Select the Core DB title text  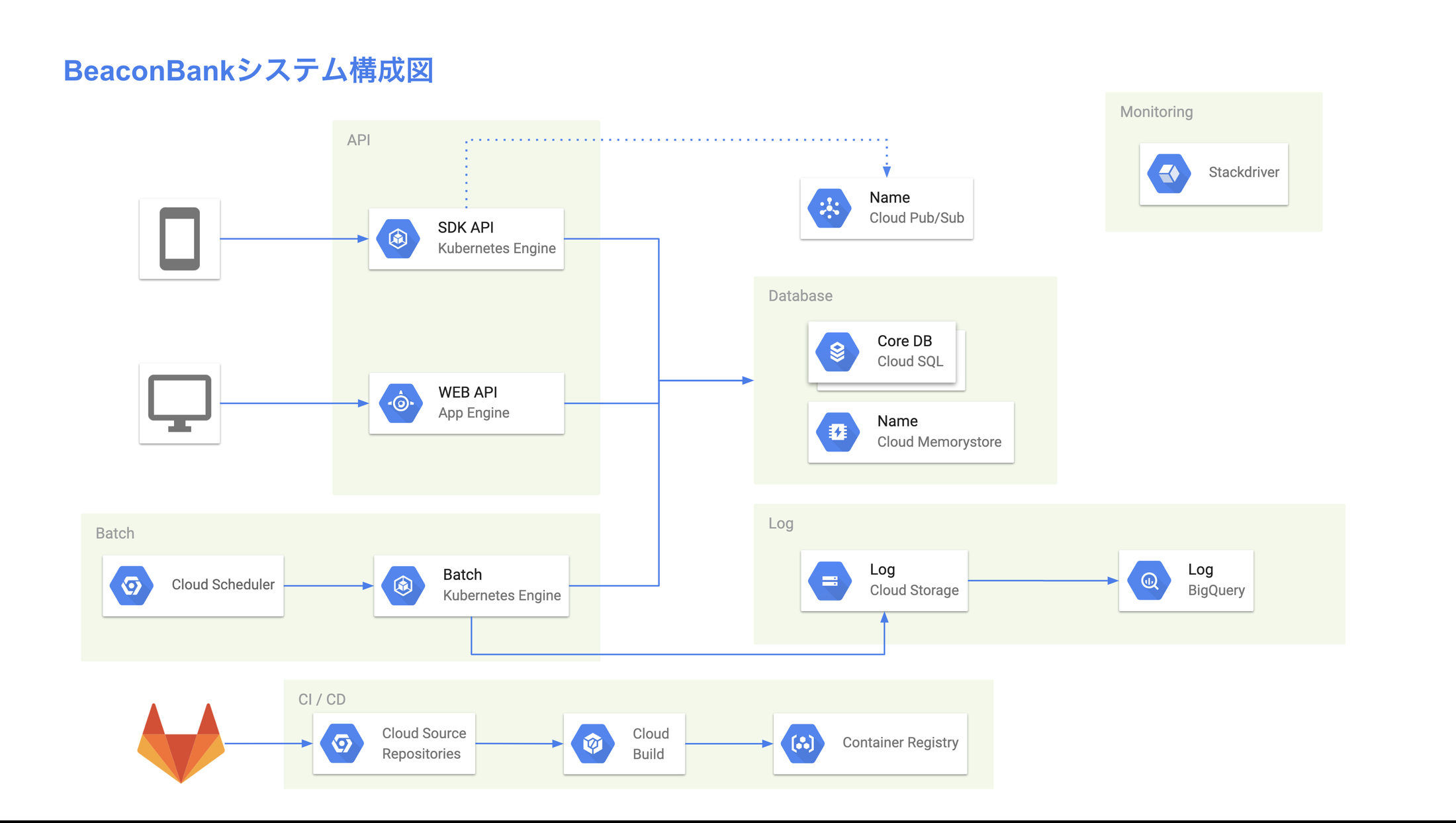click(x=904, y=341)
